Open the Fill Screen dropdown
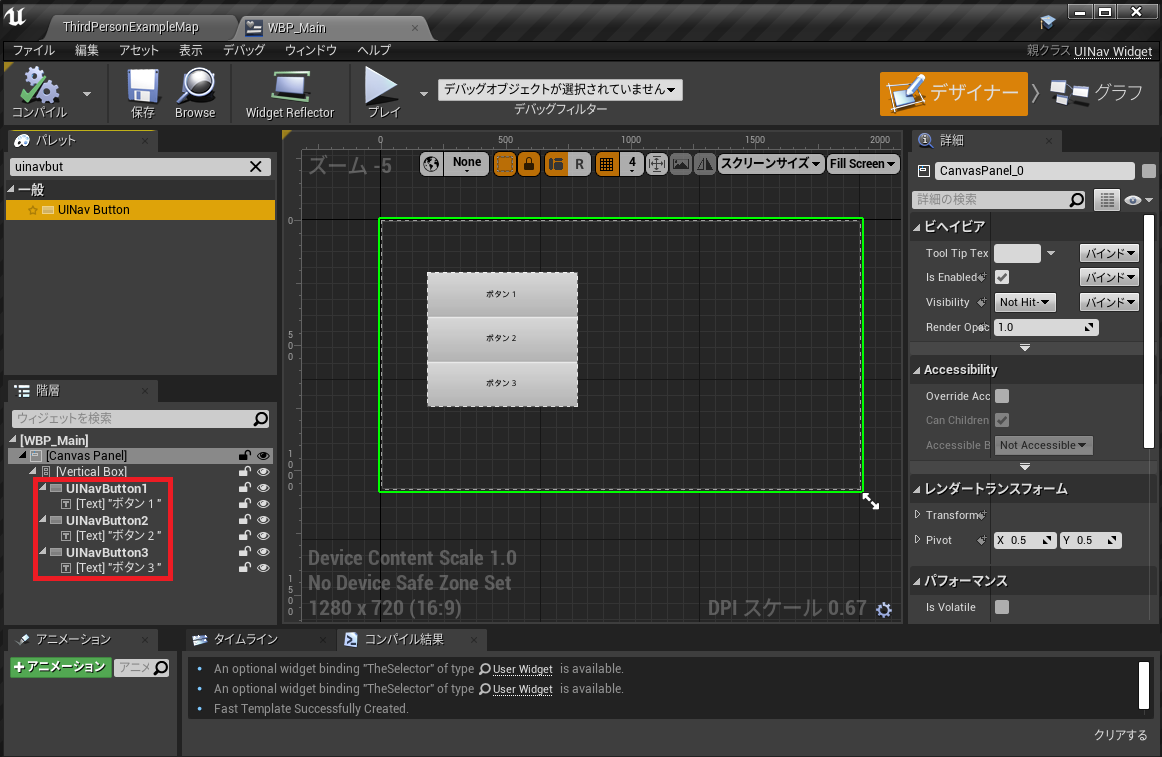 tap(863, 164)
